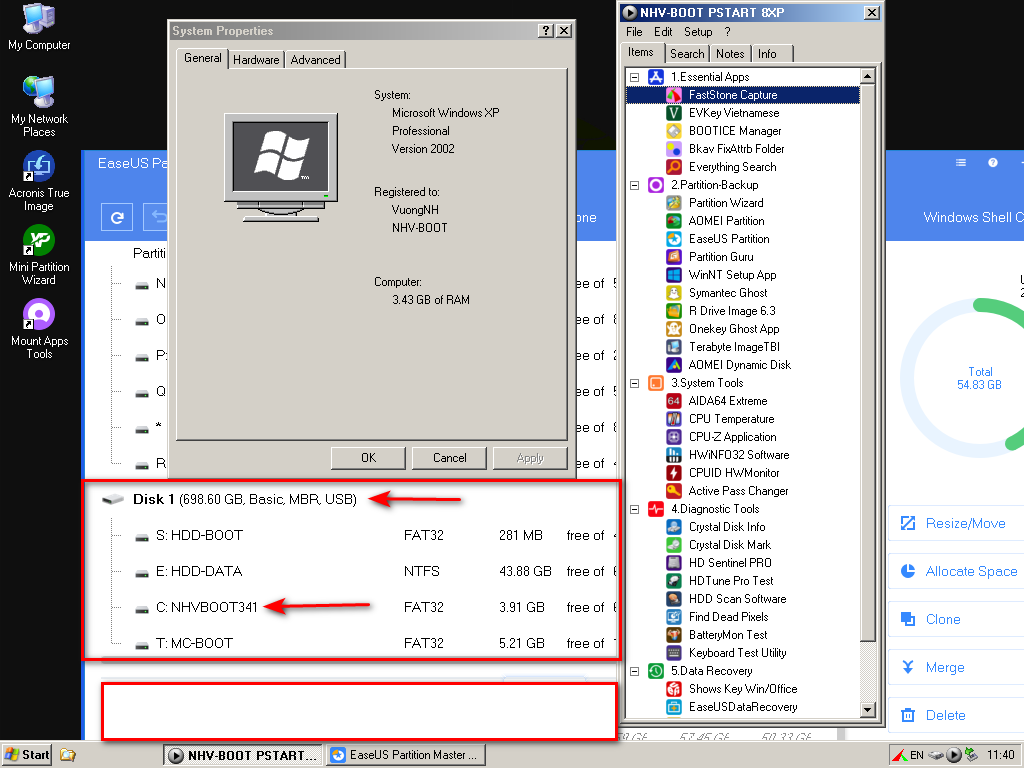Image resolution: width=1024 pixels, height=768 pixels.
Task: Click Resize/Move in EaseUS panel
Action: [x=955, y=523]
